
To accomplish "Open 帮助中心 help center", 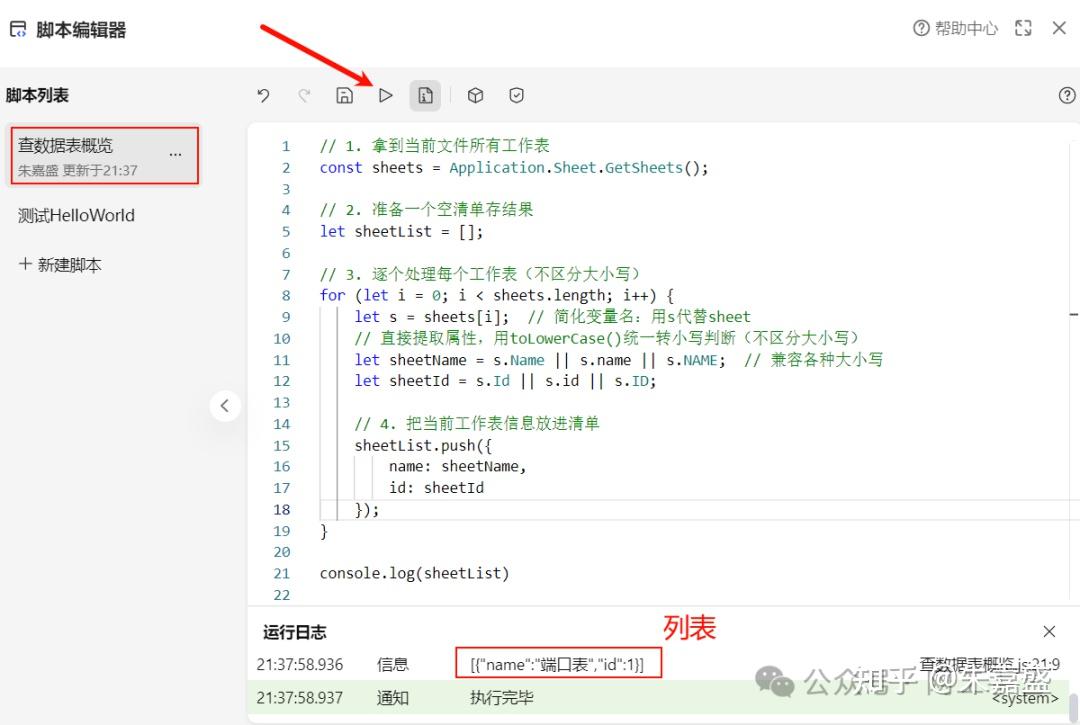I will [955, 28].
